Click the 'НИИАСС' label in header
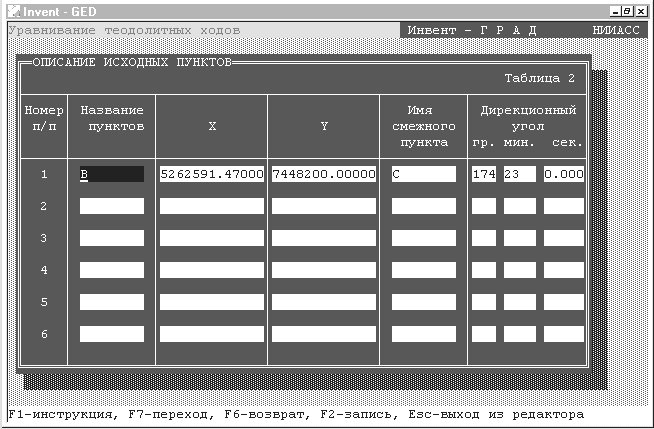 pos(616,30)
